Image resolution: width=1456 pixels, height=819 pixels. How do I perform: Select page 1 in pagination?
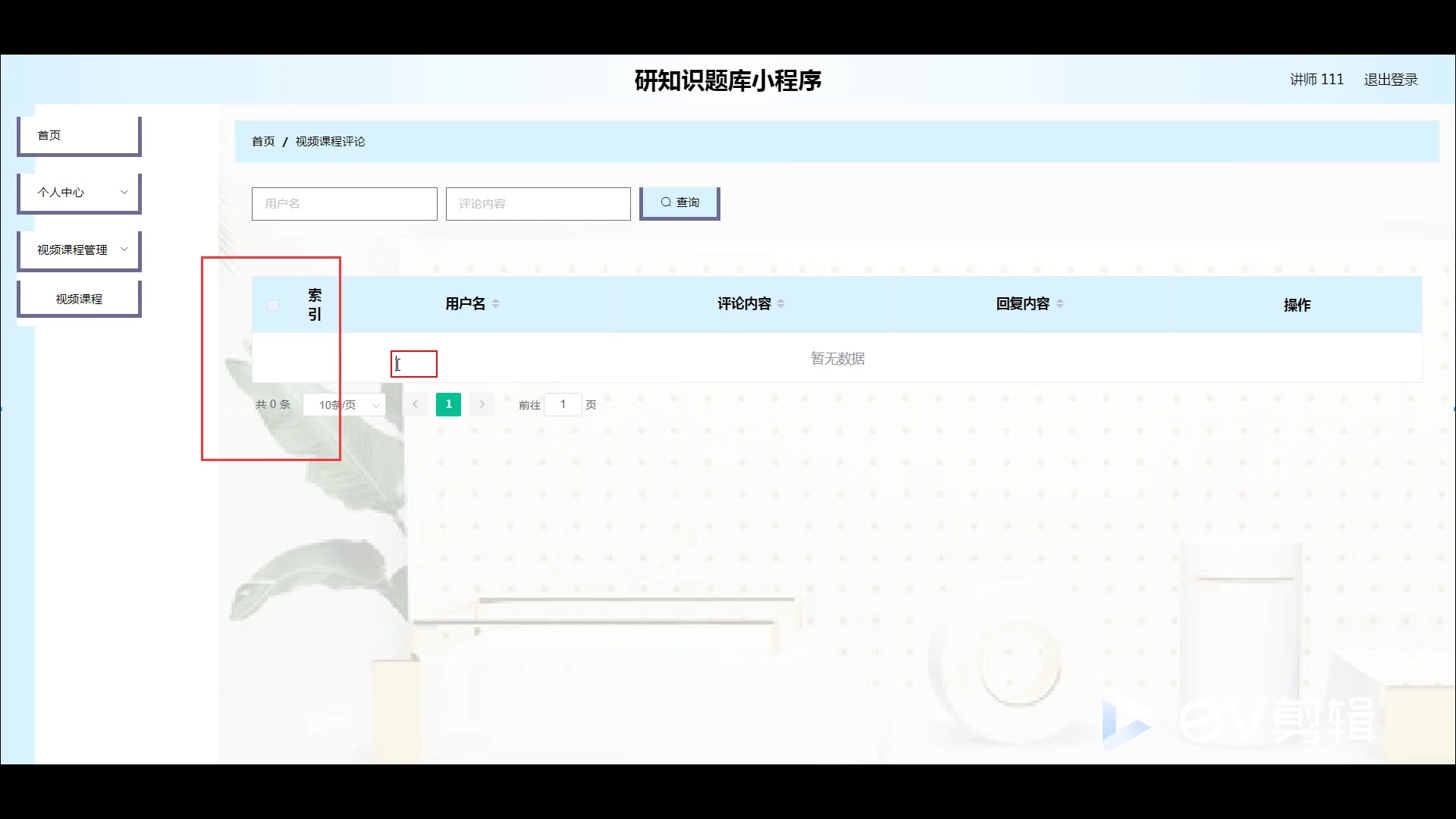(448, 404)
